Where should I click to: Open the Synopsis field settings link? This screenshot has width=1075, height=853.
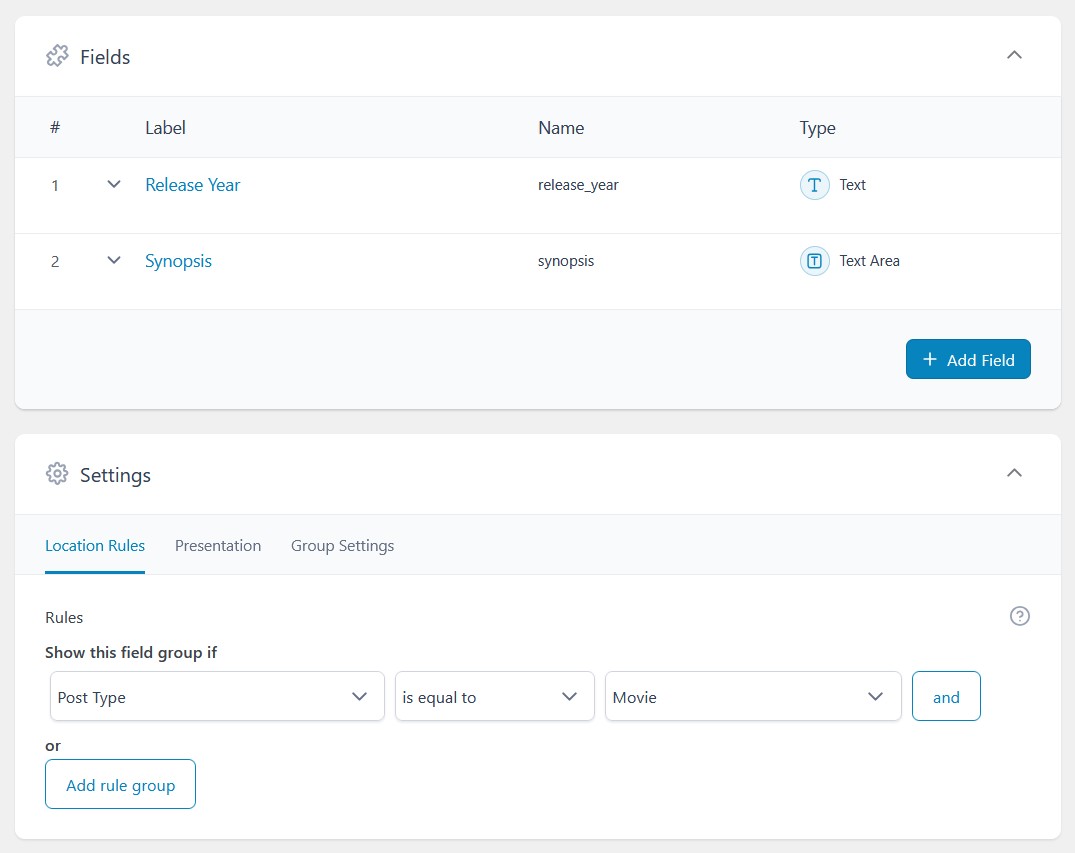tap(178, 261)
